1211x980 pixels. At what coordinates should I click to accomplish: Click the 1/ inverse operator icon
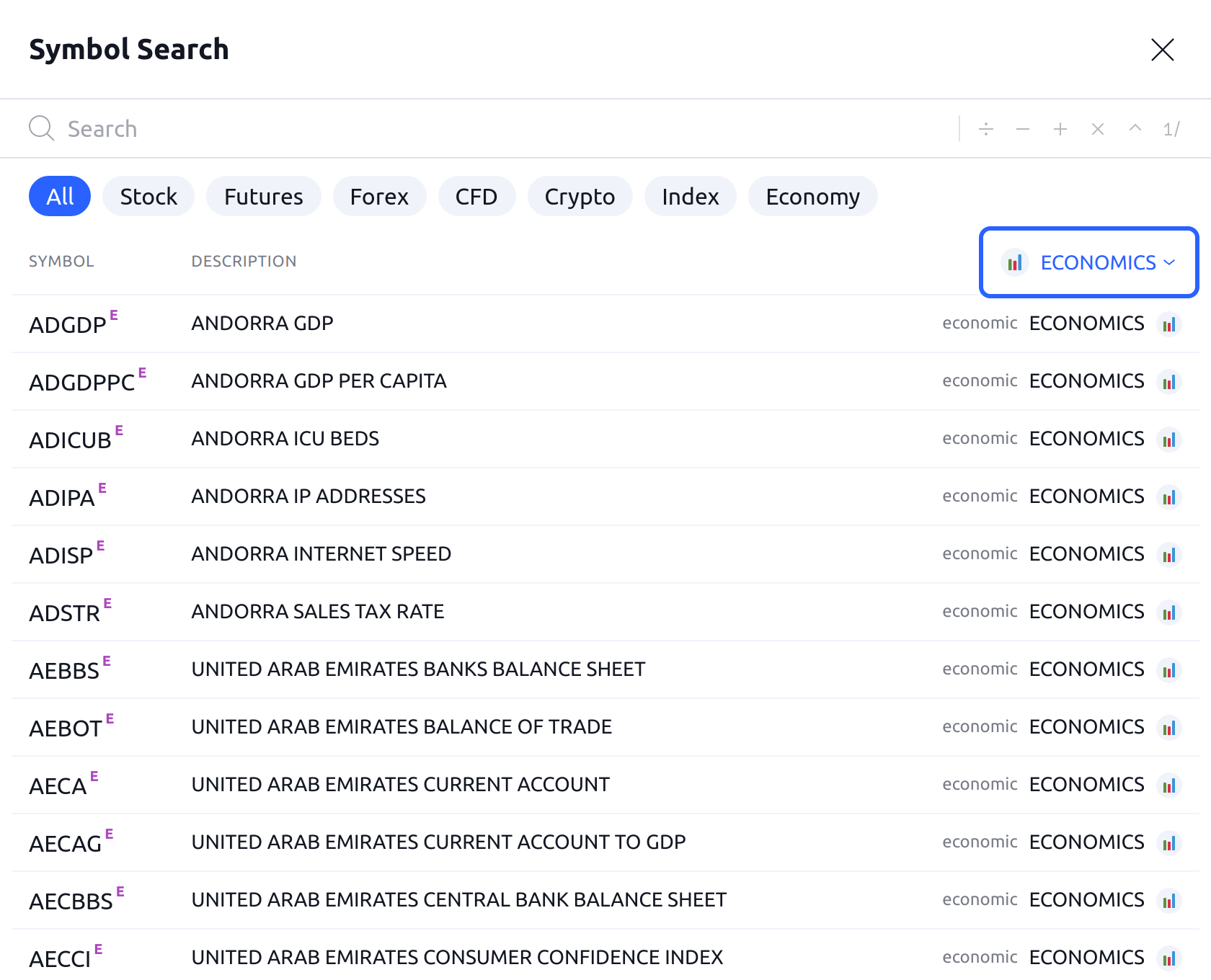1171,129
